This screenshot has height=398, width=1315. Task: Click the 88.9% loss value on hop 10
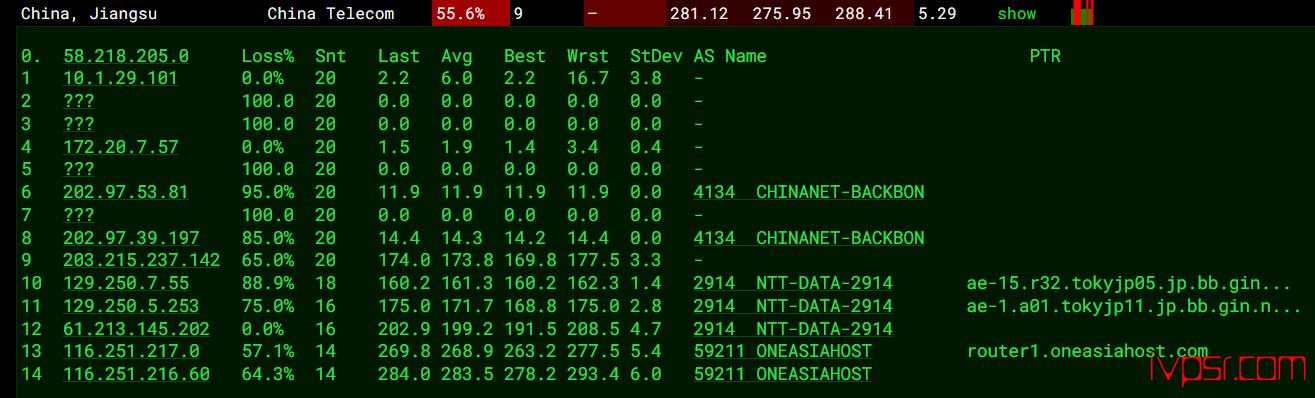268,283
